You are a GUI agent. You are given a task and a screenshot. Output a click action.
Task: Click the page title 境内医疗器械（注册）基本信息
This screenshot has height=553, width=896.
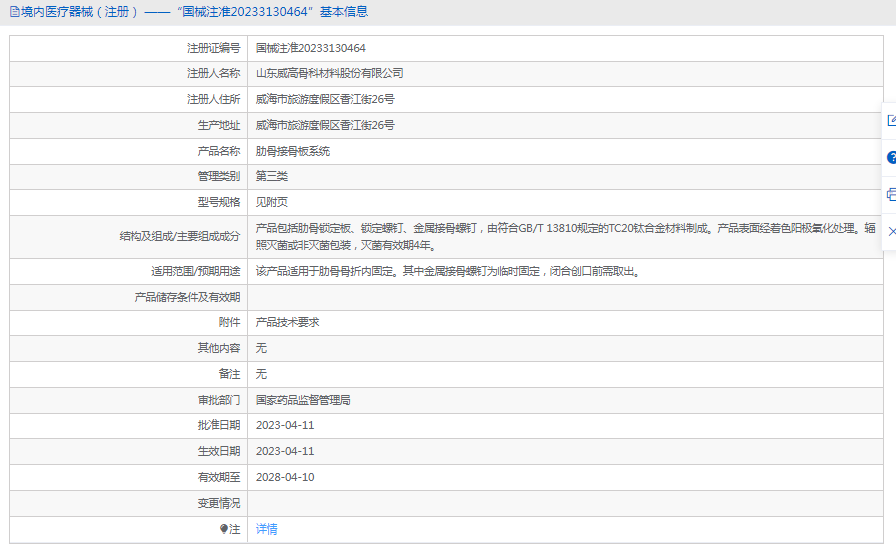pyautogui.click(x=194, y=12)
